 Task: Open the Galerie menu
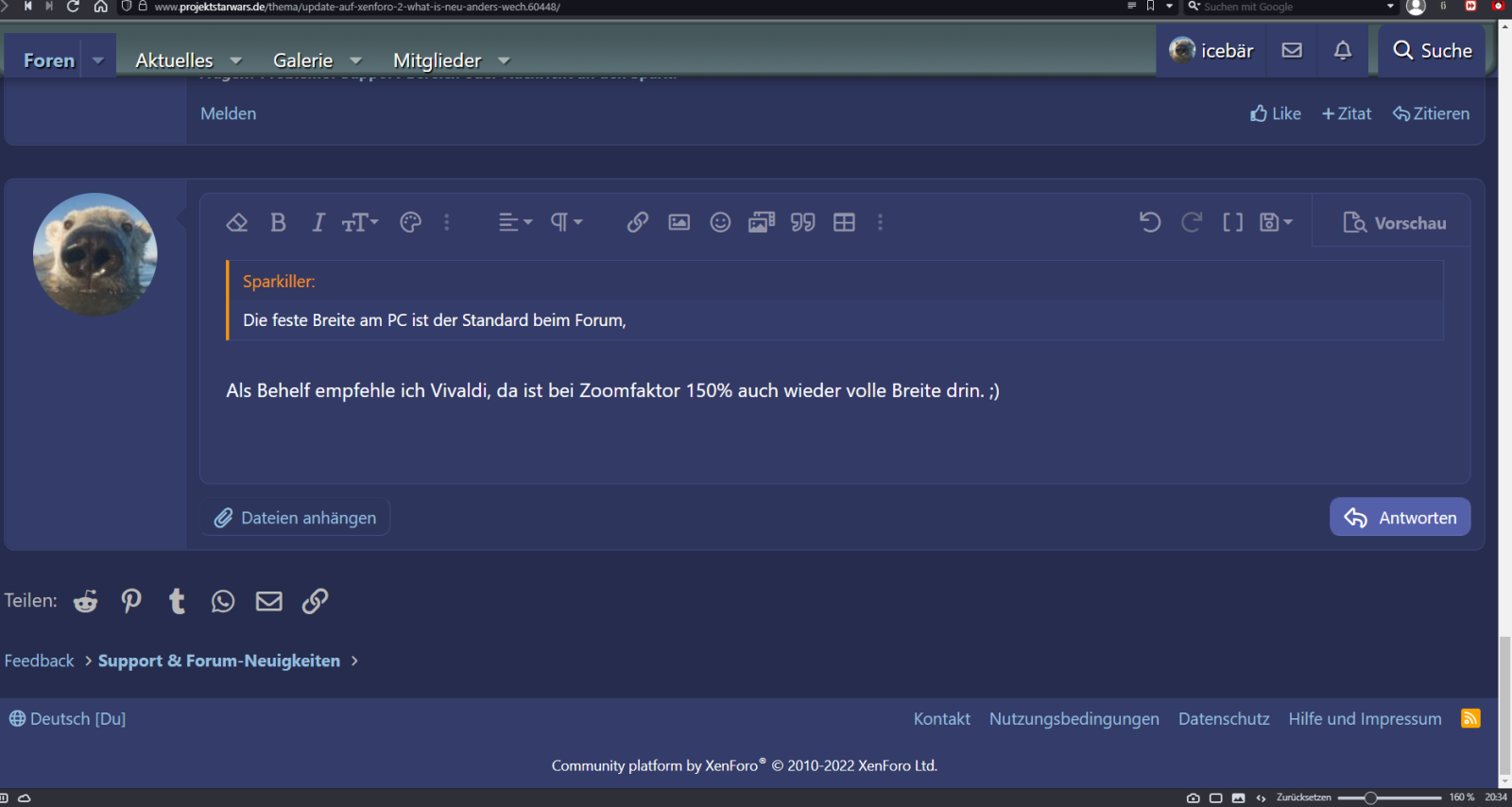tap(303, 60)
